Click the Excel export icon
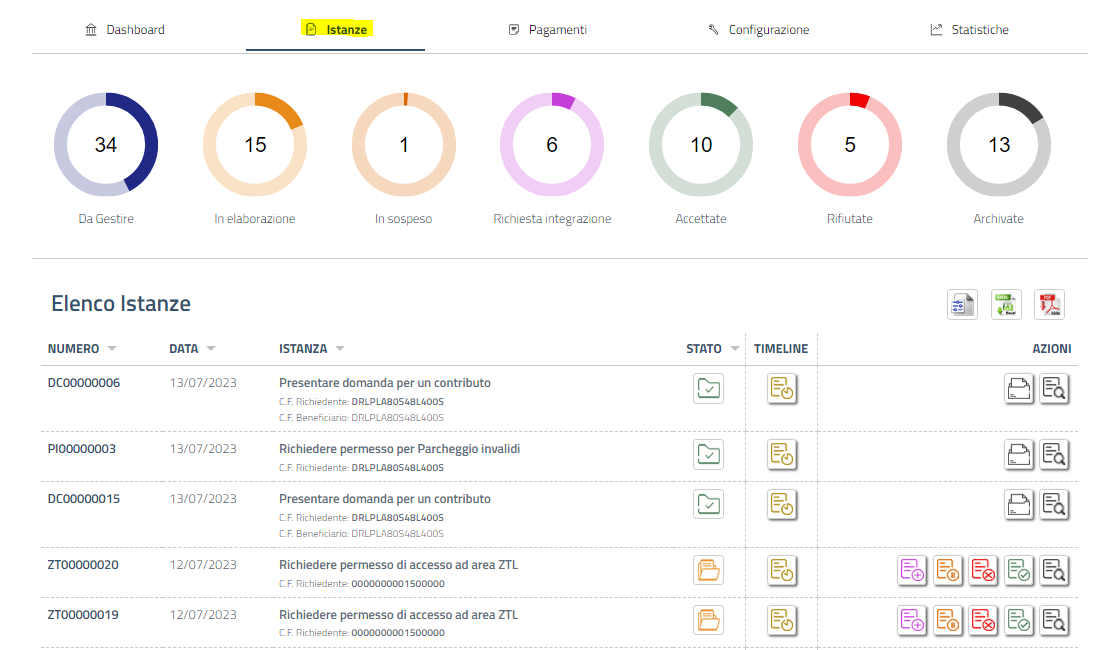 [x=1006, y=305]
